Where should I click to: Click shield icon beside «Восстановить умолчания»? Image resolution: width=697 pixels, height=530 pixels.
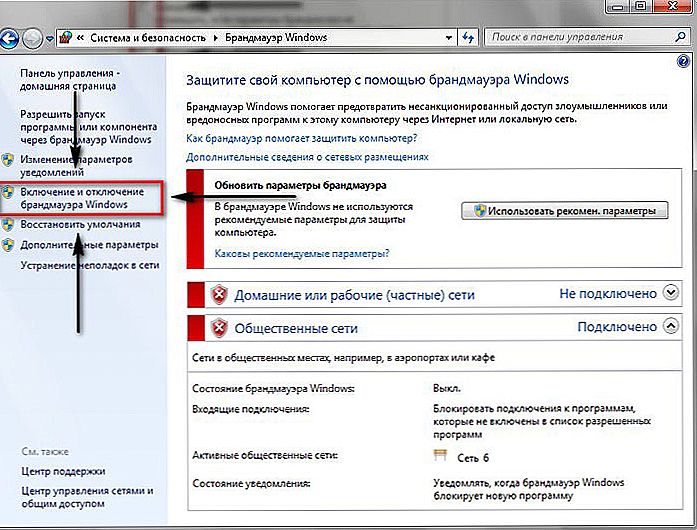(8, 225)
